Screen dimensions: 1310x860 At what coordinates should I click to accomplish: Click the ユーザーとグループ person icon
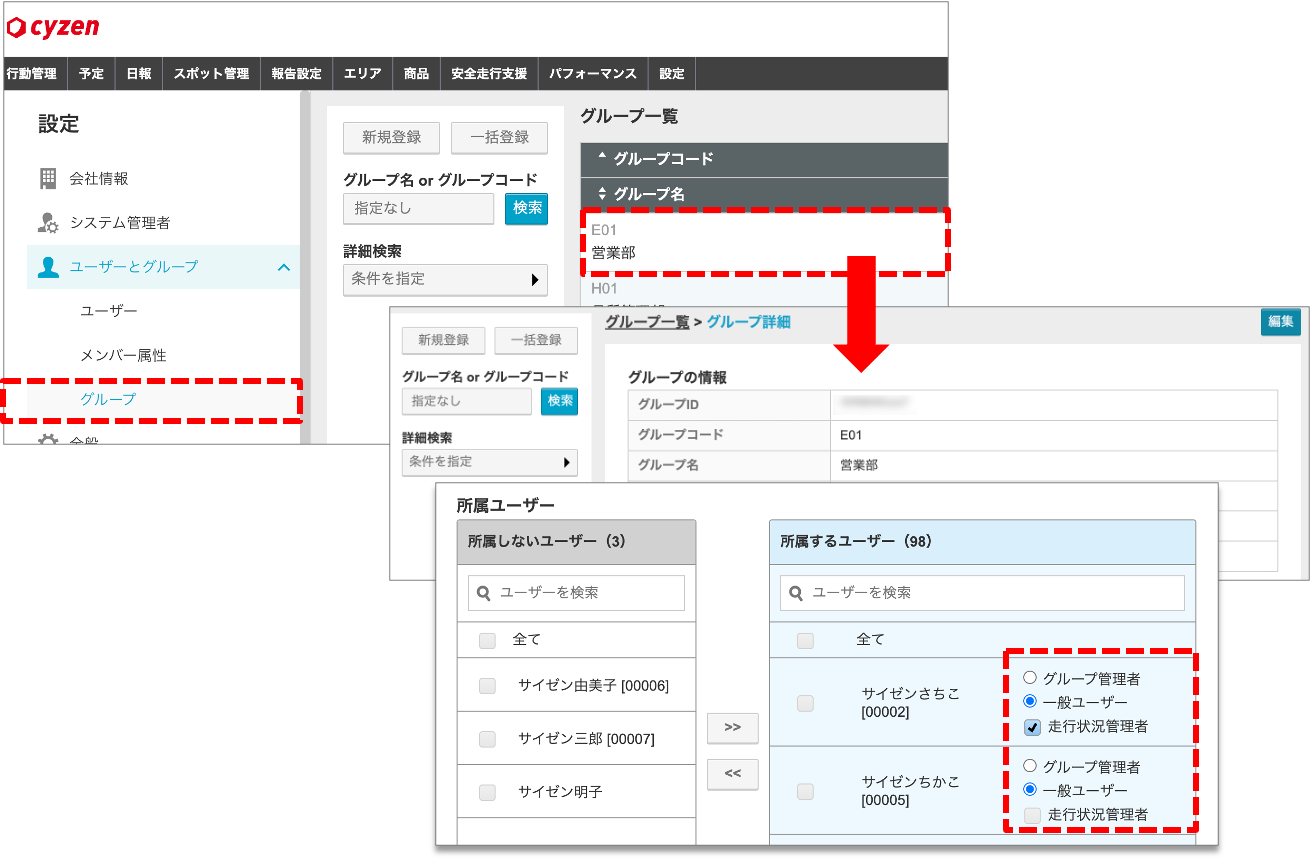[x=48, y=267]
